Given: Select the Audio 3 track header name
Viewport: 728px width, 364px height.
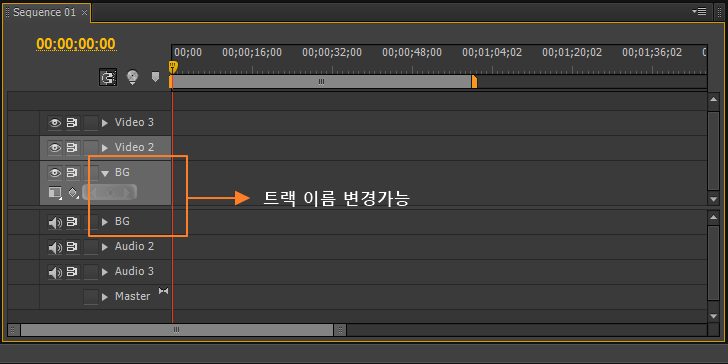Looking at the screenshot, I should [x=134, y=272].
